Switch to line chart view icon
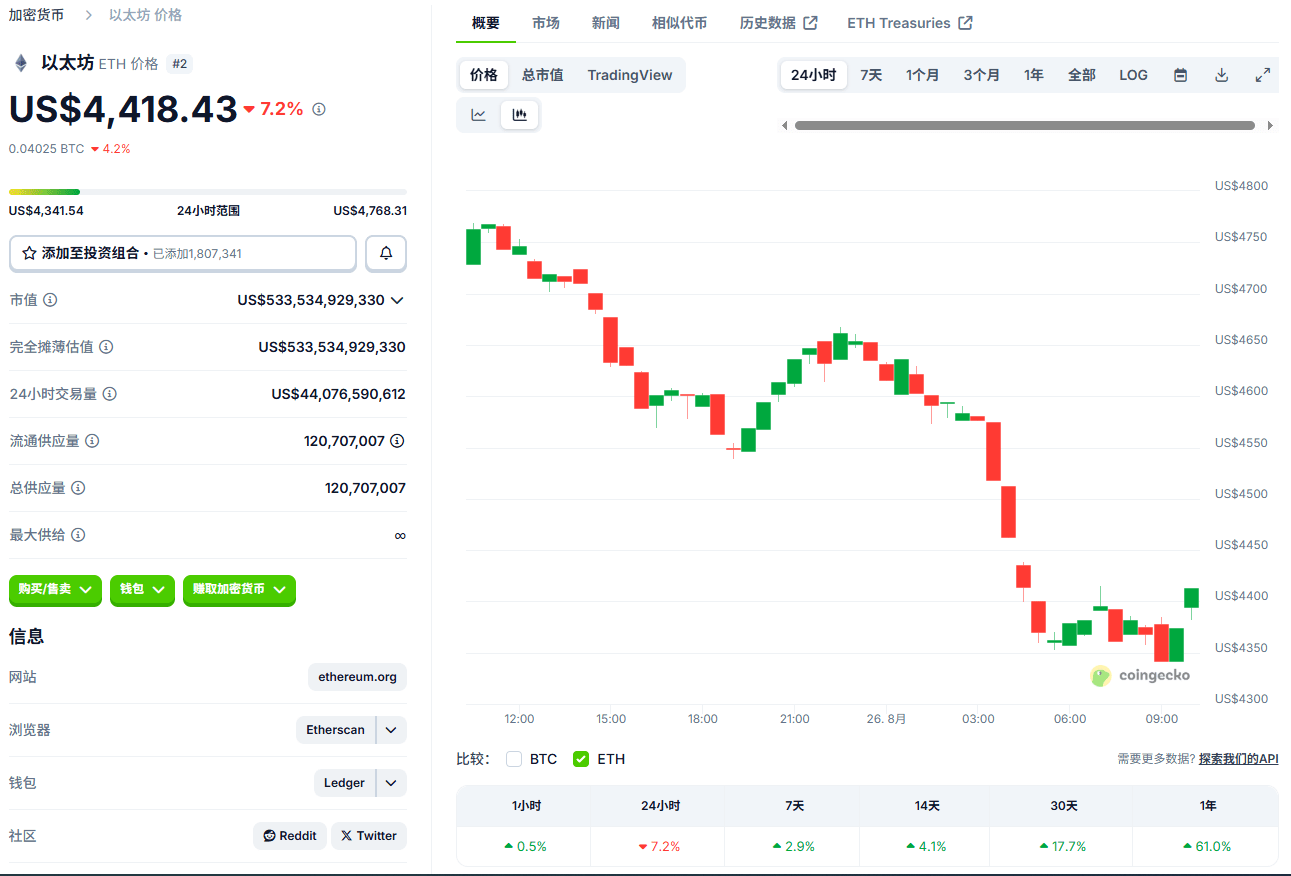 (479, 115)
